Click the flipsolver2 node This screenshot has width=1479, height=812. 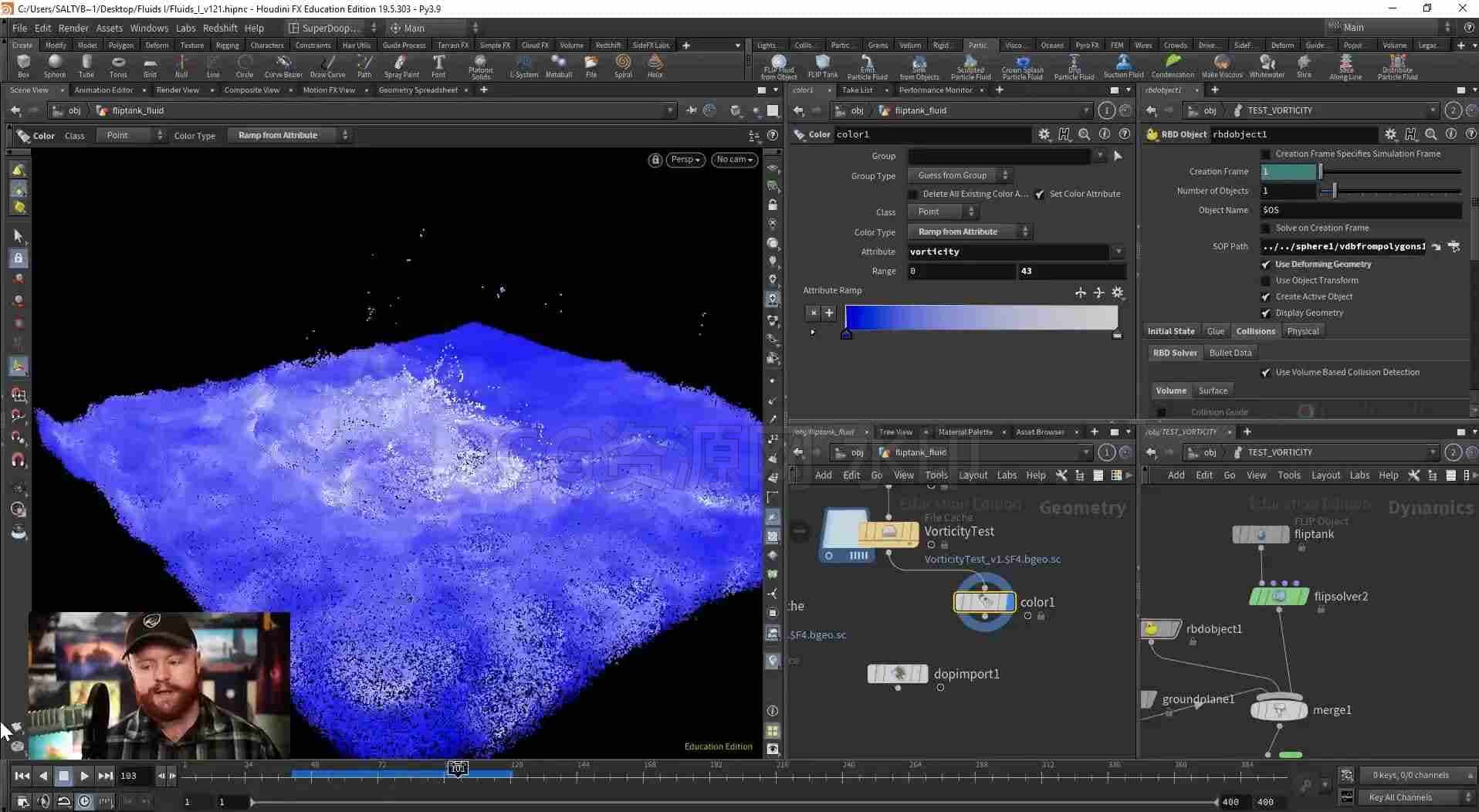[x=1278, y=596]
